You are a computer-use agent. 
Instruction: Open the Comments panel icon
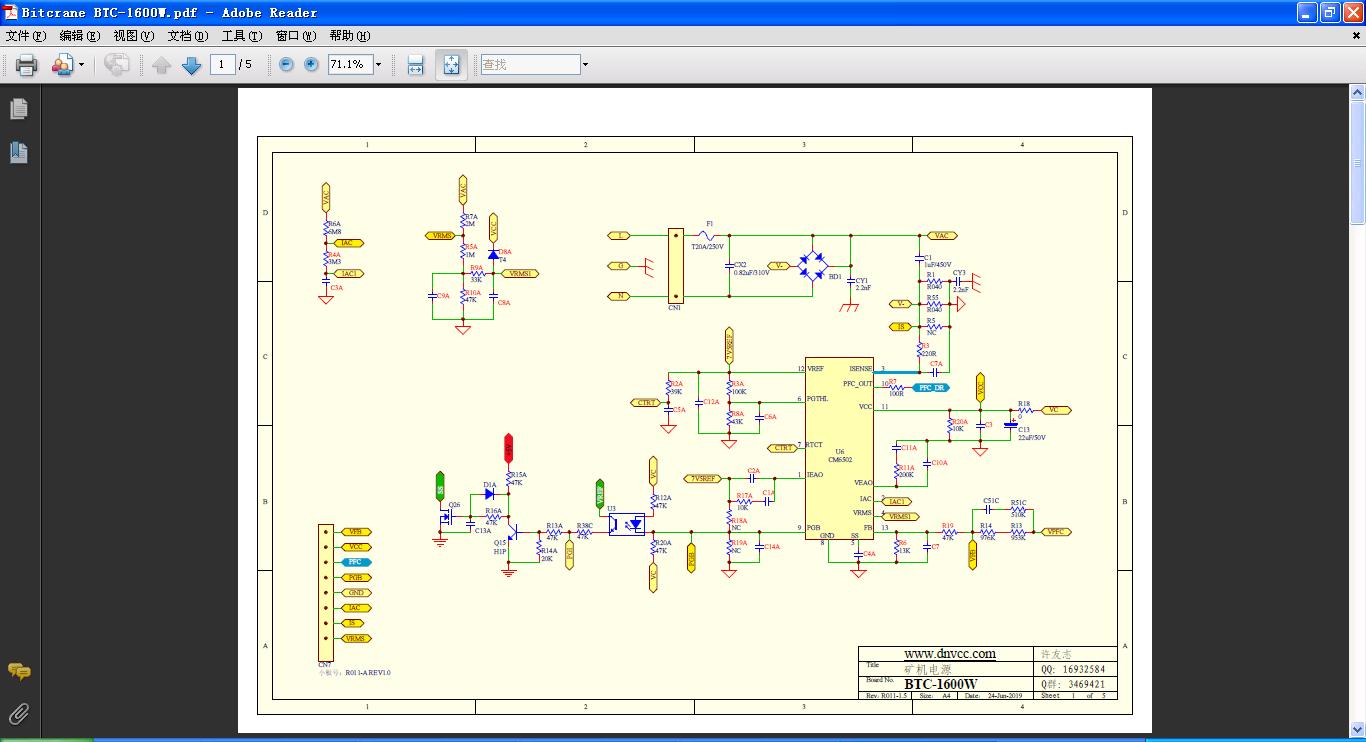tap(18, 671)
